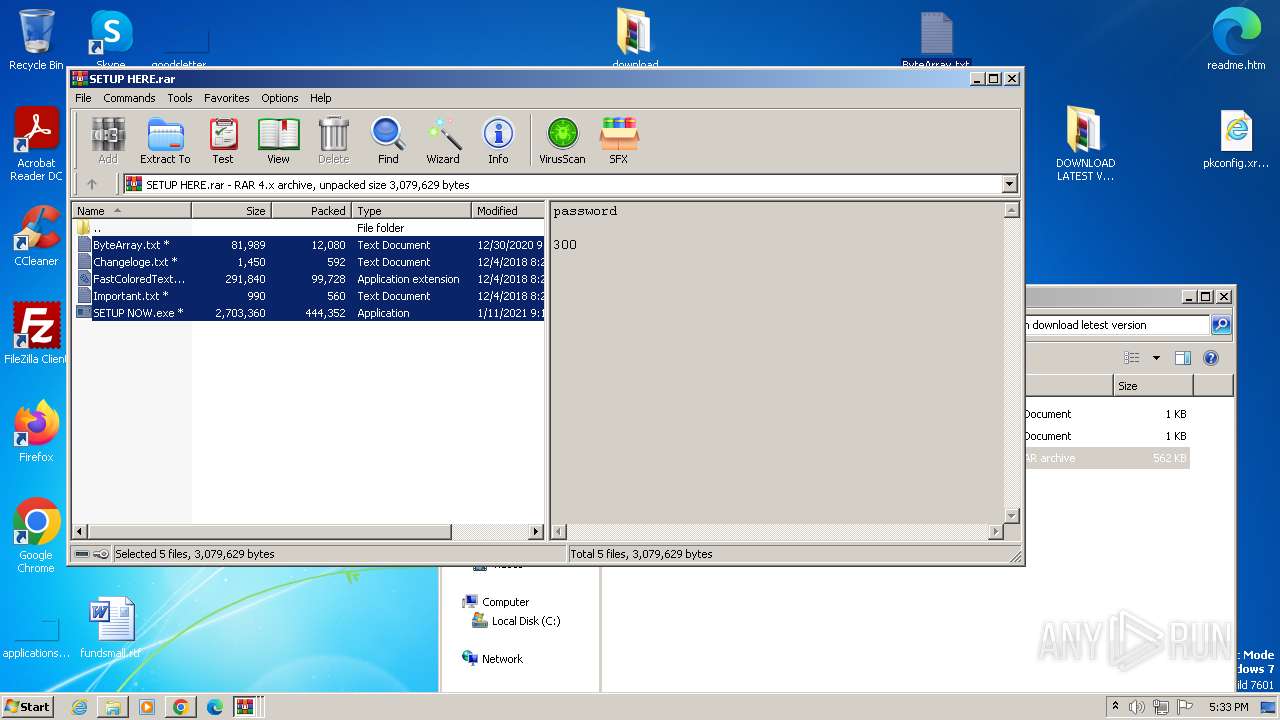Click the search magnifier button in Explorer

coord(1221,325)
